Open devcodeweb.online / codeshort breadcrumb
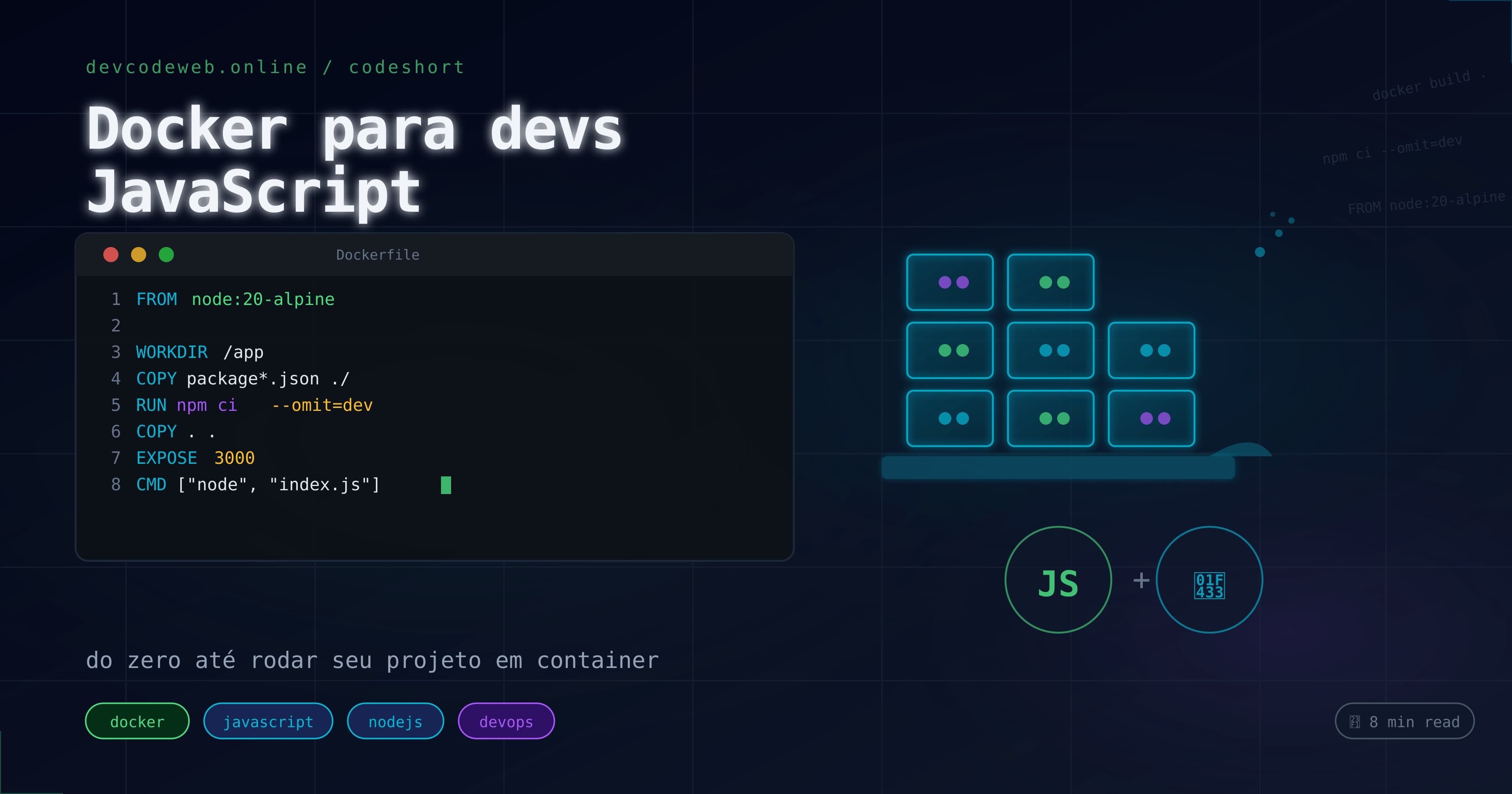This screenshot has width=1512, height=794. click(x=275, y=67)
